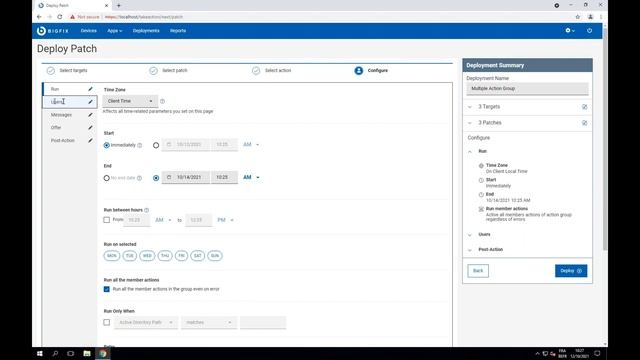This screenshot has width=640, height=360.
Task: Click the taskbar search icon
Action: pyautogui.click(x=55, y=353)
